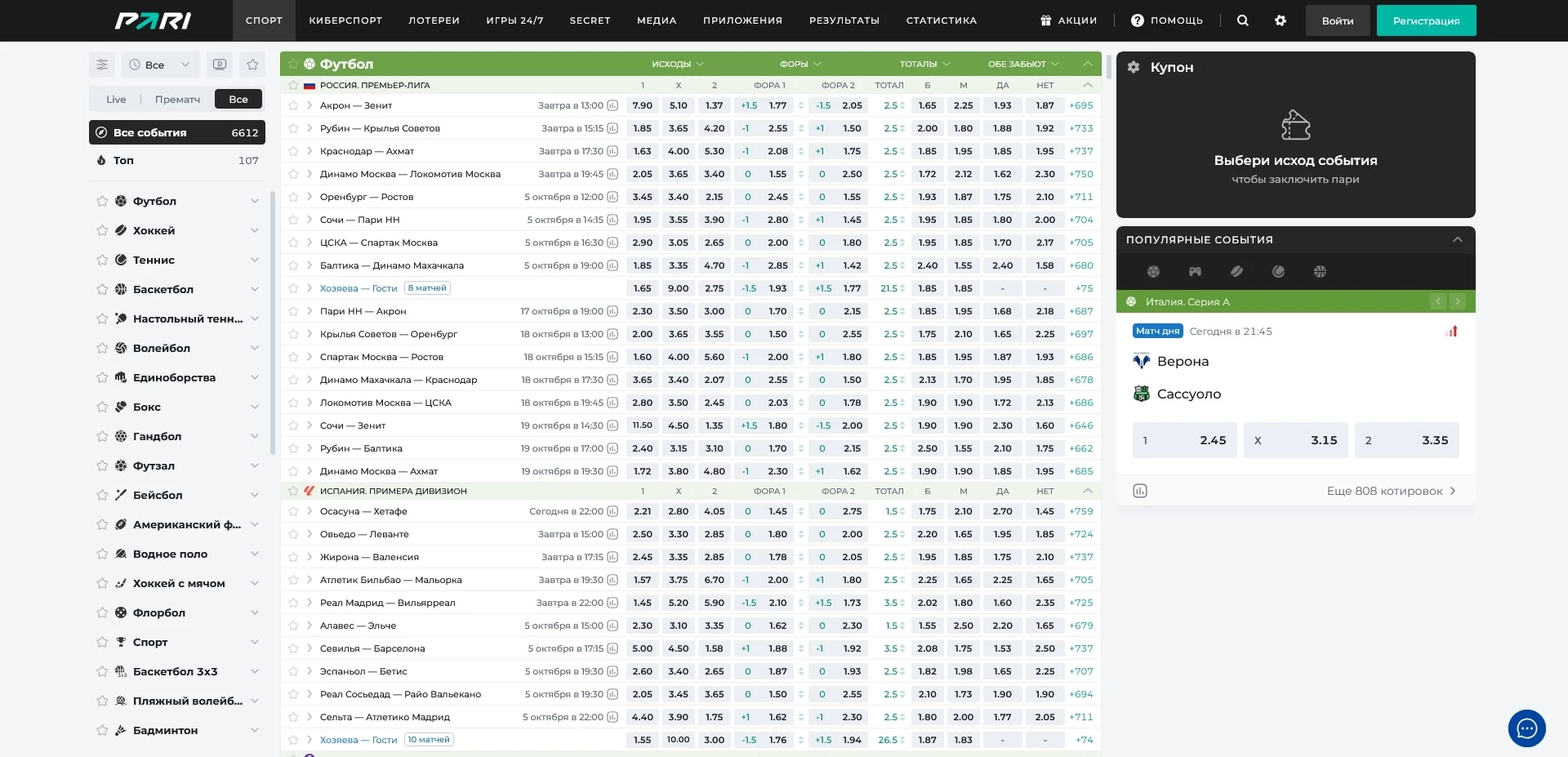Expand the Теннис sport category

tap(254, 260)
